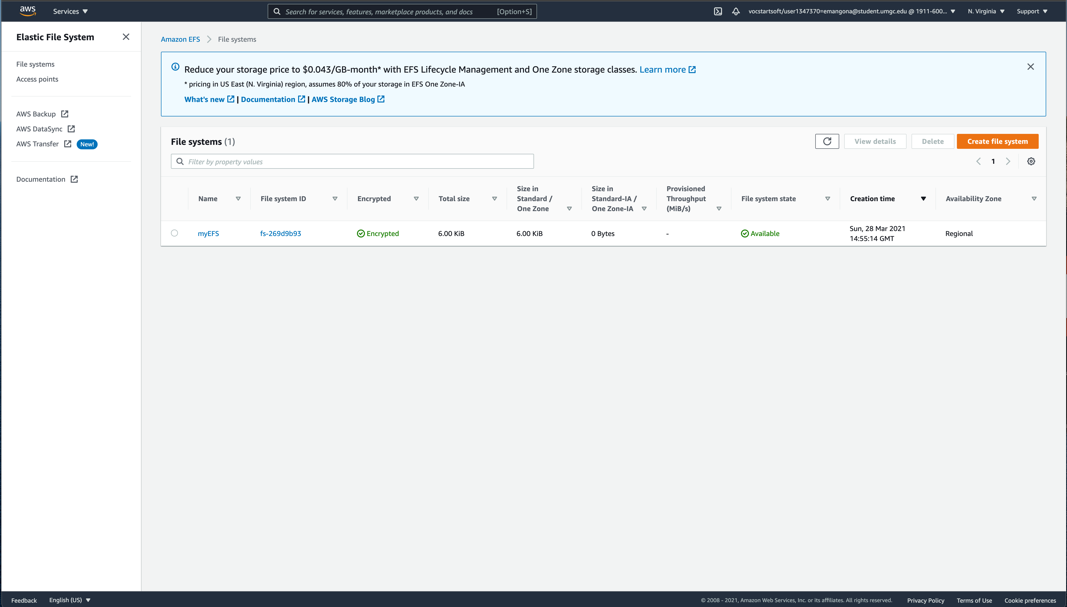Sort by Size in Standard / One Zone
The height and width of the screenshot is (607, 1067).
569,209
